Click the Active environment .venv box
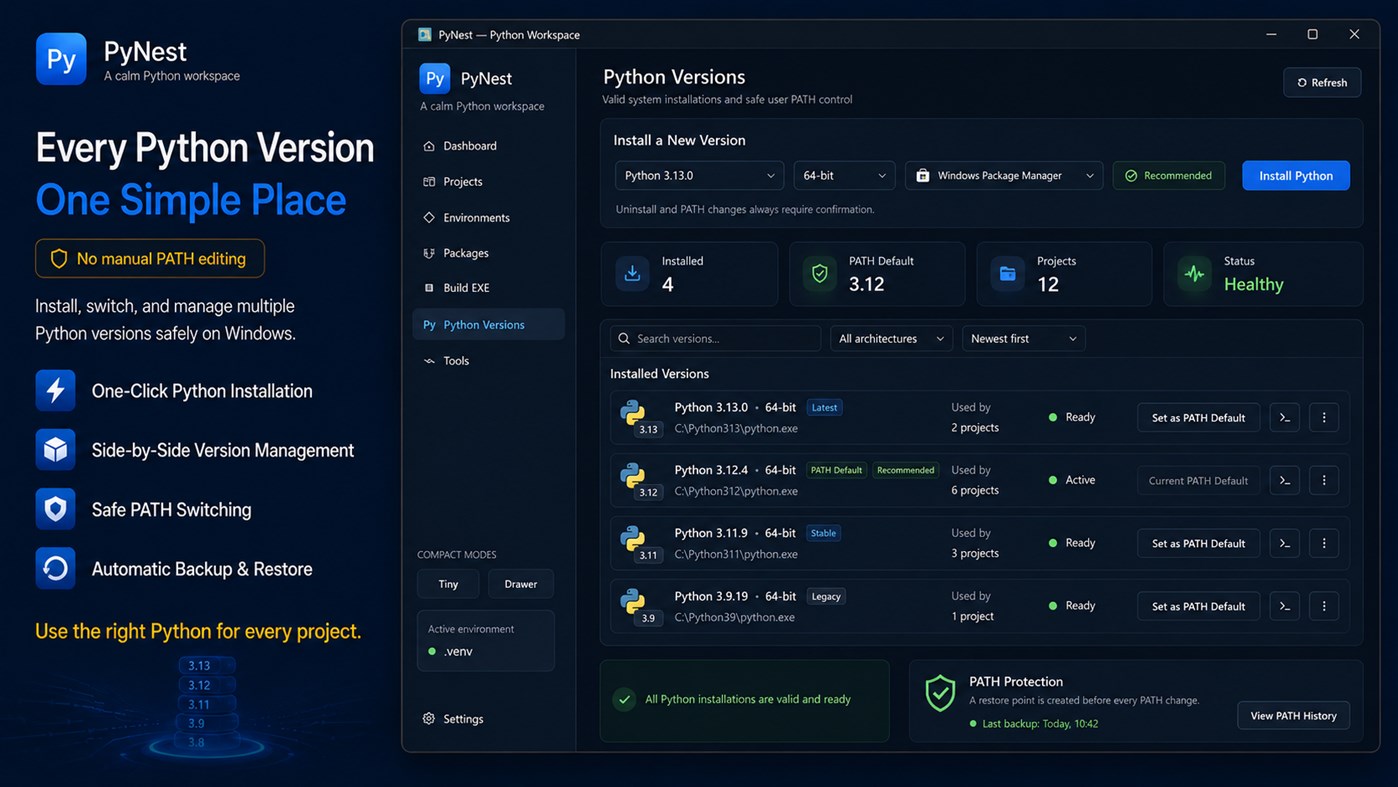The height and width of the screenshot is (787, 1398). coord(485,641)
